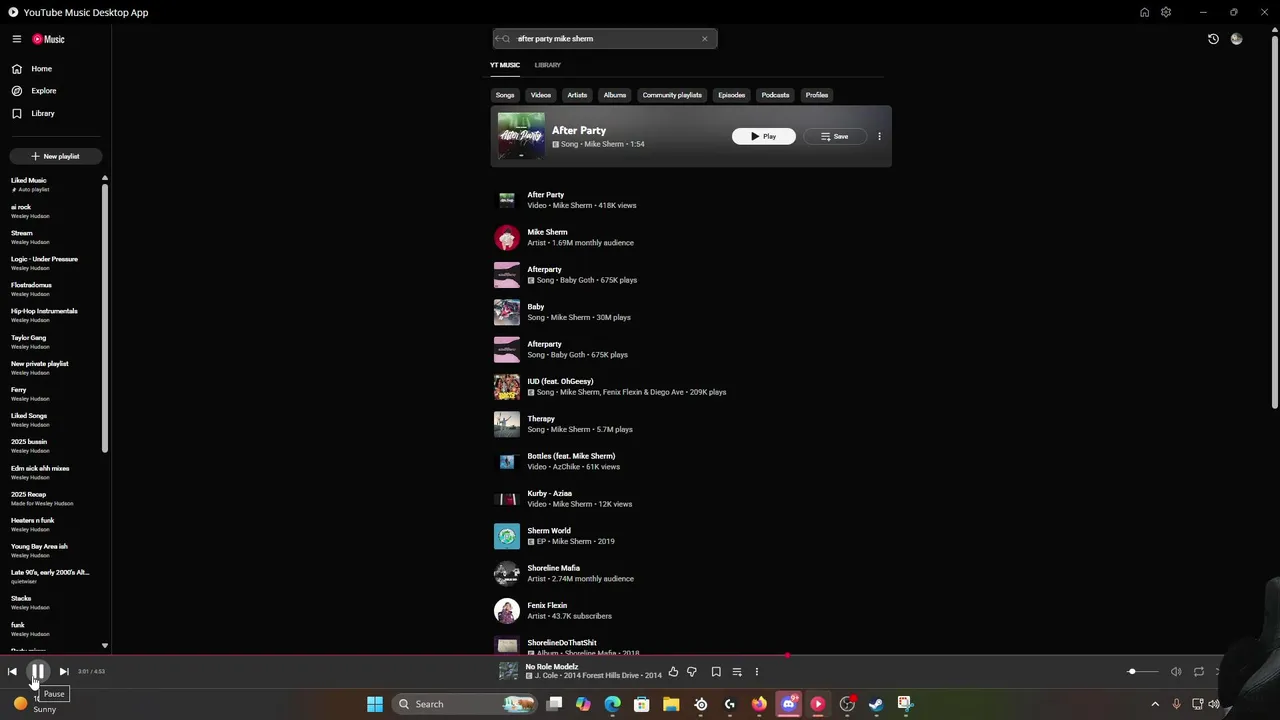Open more options for After Party

pos(879,136)
